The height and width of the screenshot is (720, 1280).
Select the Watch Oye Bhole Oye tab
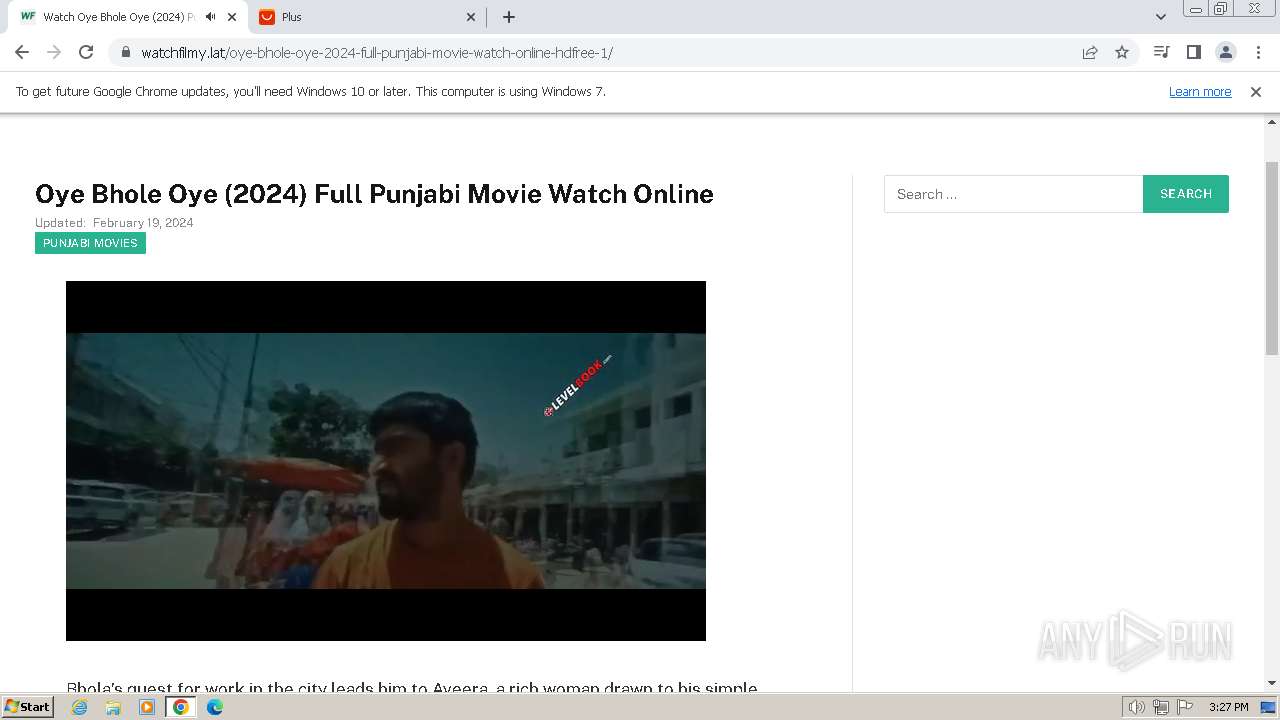click(127, 17)
